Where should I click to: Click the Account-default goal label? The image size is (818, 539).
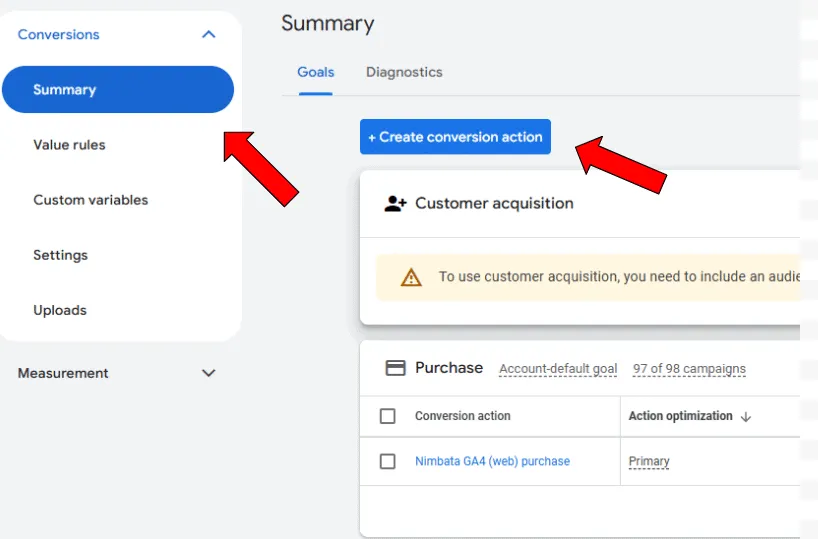tap(558, 369)
